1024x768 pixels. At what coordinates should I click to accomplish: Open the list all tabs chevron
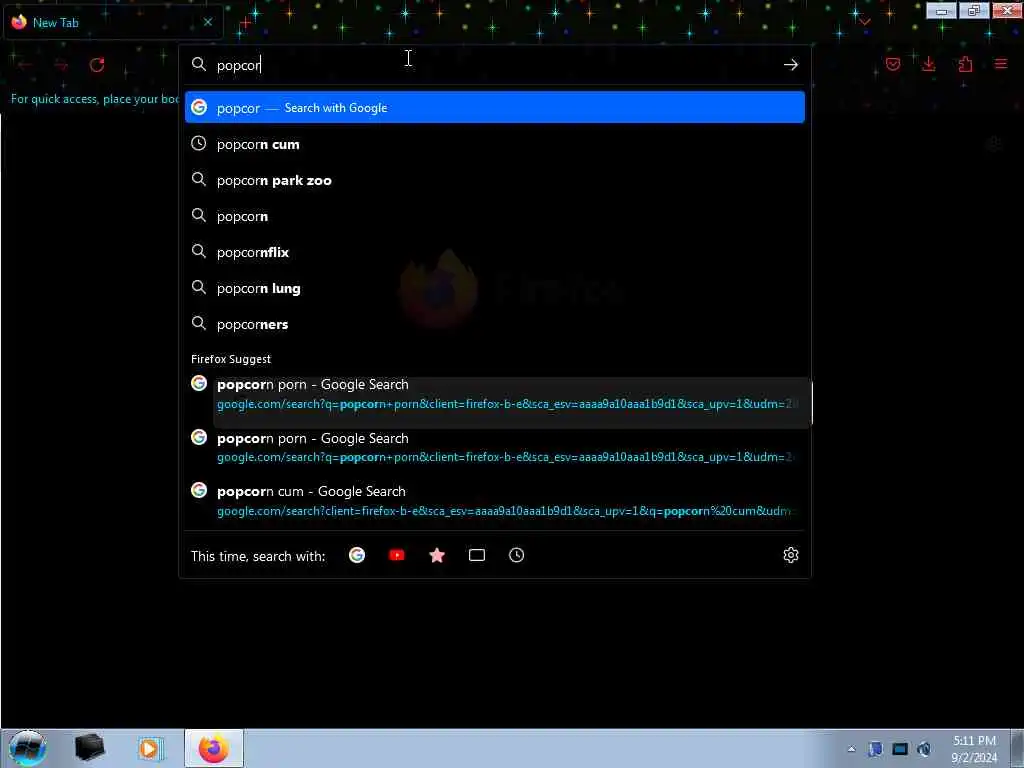(865, 22)
